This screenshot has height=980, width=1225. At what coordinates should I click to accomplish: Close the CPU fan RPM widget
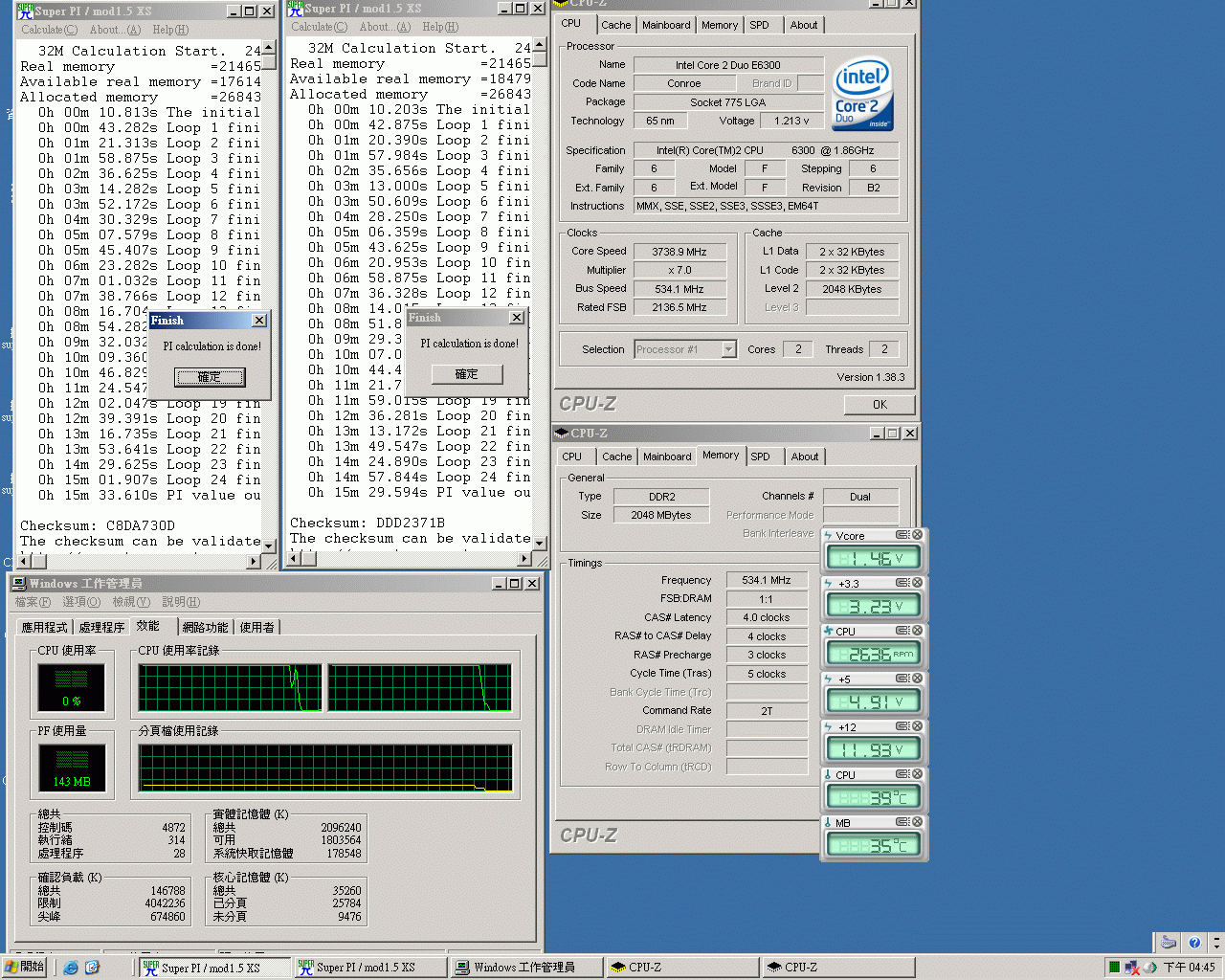point(917,631)
